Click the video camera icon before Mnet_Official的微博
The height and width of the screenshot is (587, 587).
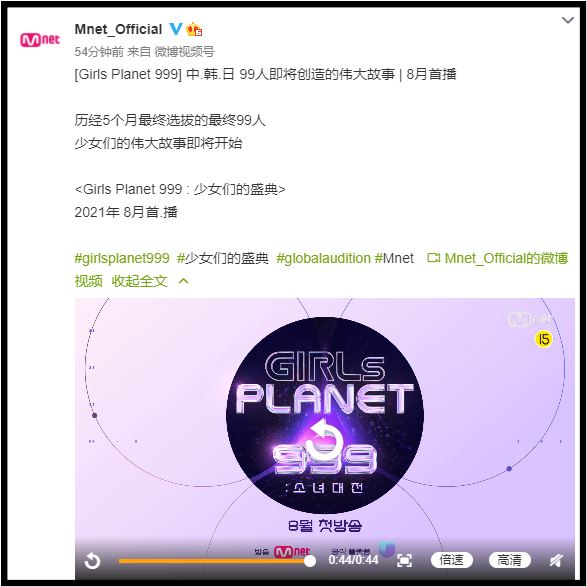434,258
